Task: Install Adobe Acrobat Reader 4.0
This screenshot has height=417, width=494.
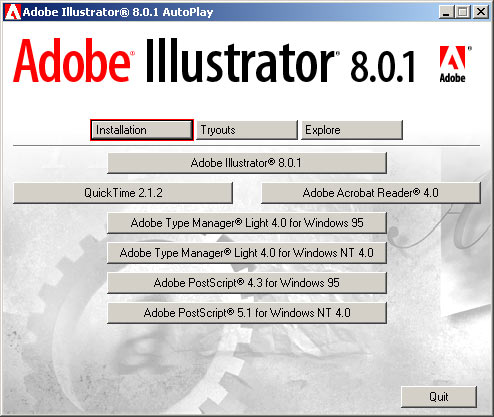Action: 371,193
